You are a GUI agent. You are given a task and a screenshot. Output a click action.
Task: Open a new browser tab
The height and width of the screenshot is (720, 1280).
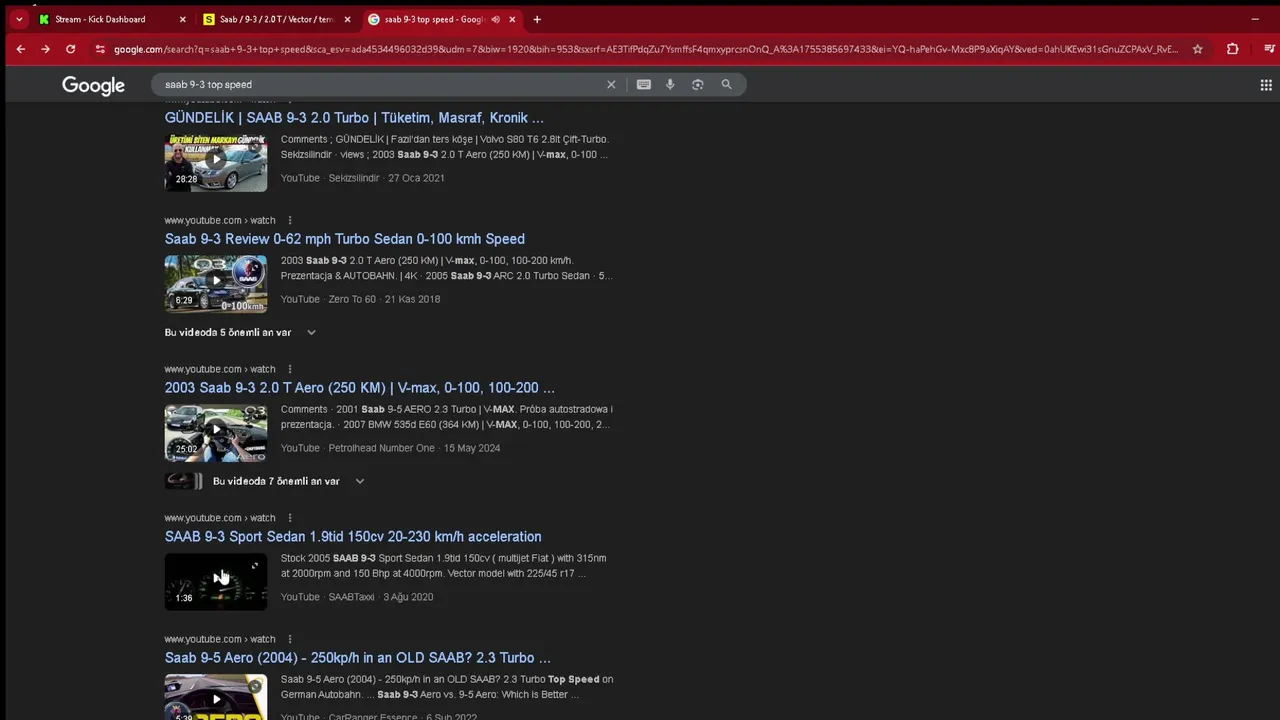(537, 19)
